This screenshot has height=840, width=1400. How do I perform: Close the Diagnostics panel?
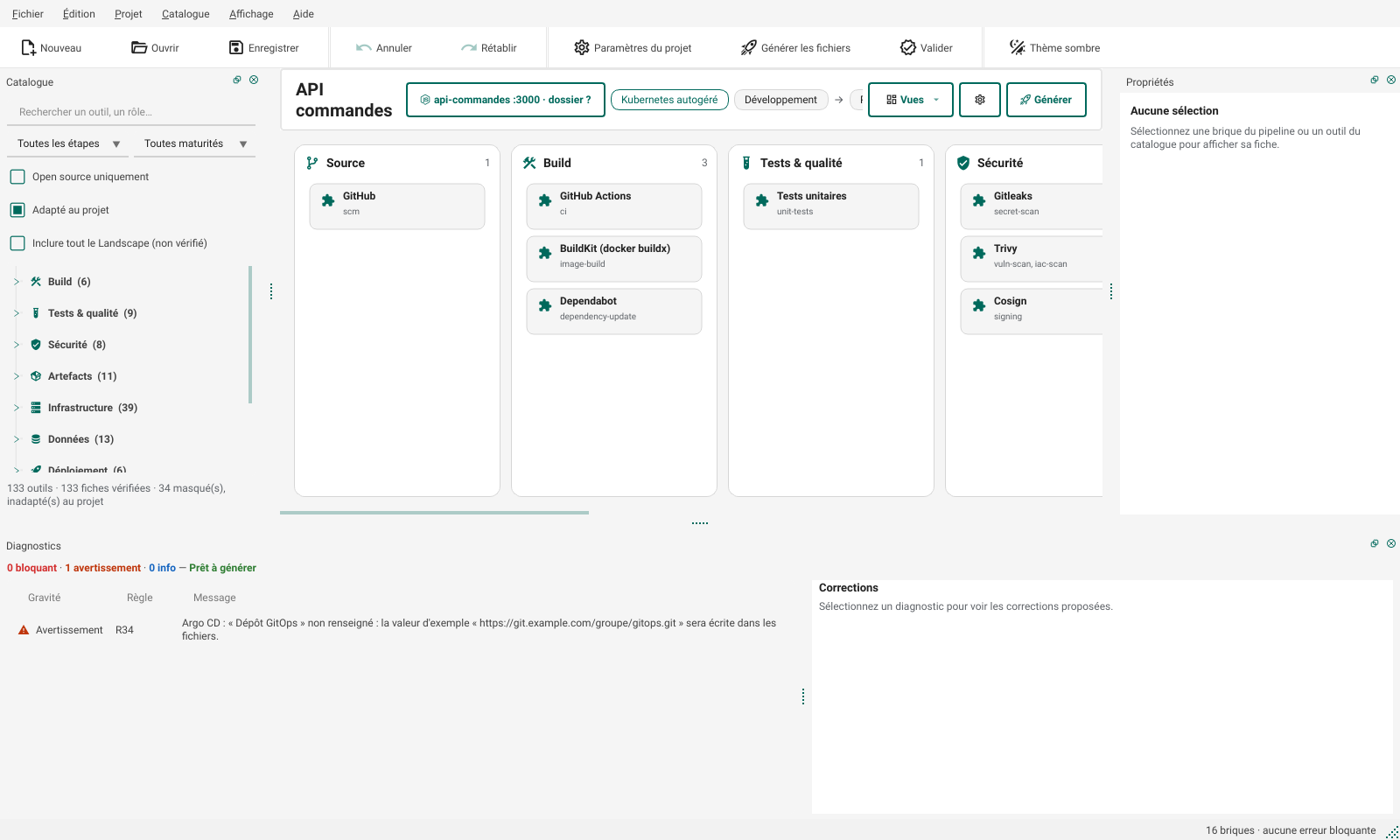tap(1391, 543)
